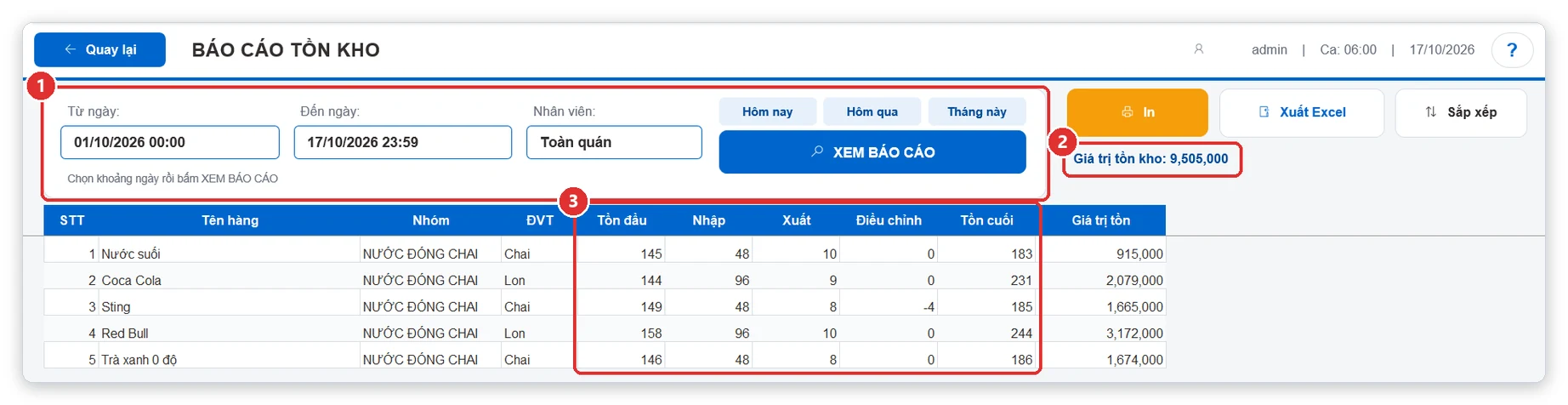Click the Quay lại back button
The image size is (1568, 405).
pyautogui.click(x=99, y=49)
